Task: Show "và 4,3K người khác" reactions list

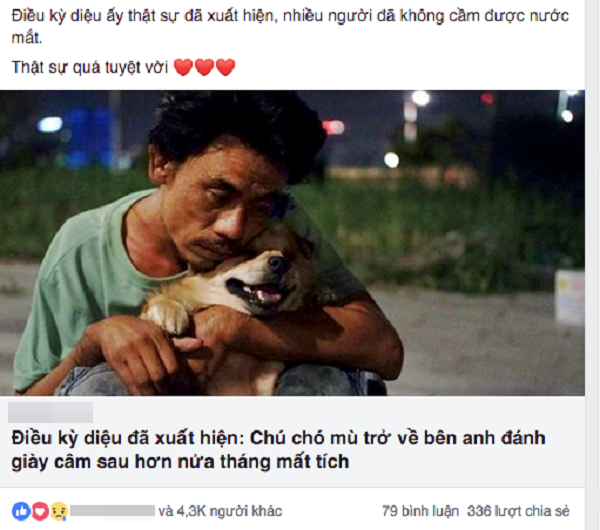Action: pos(220,511)
